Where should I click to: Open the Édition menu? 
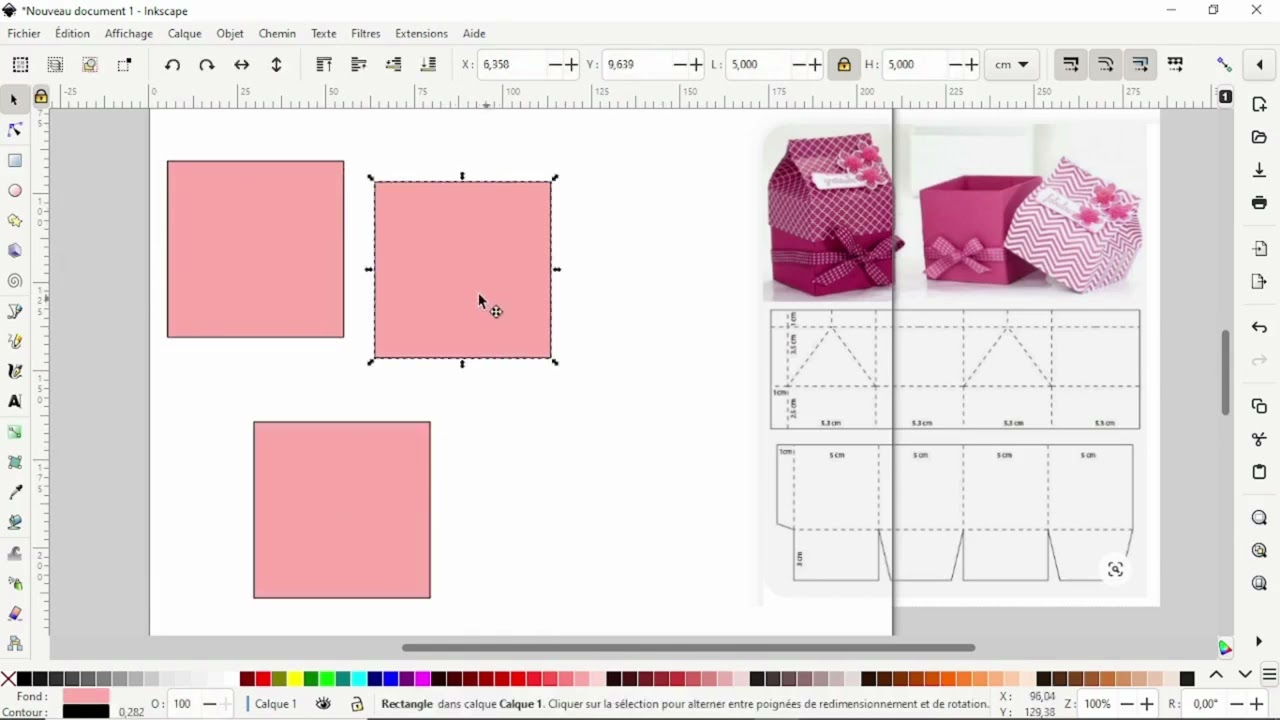(72, 33)
